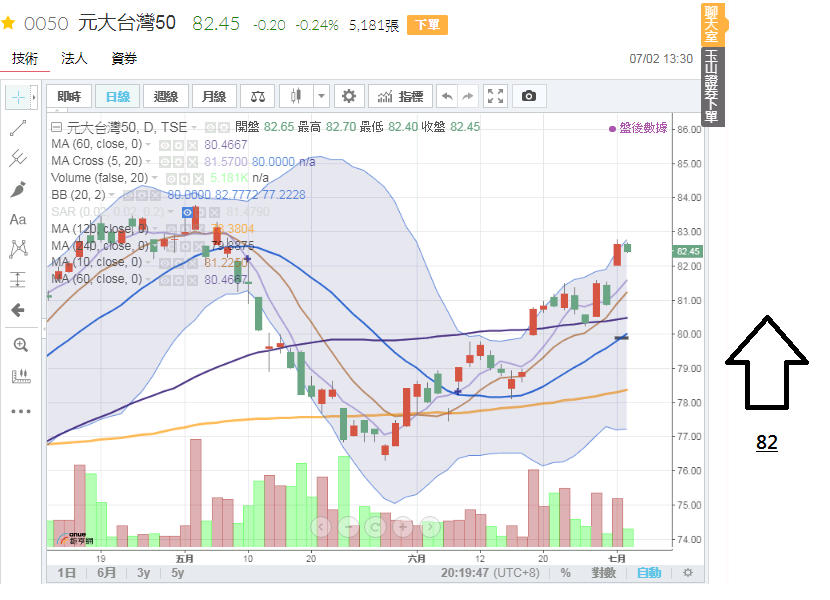This screenshot has height=600, width=830.
Task: Select the 週線 weekly chart
Action: pos(166,96)
